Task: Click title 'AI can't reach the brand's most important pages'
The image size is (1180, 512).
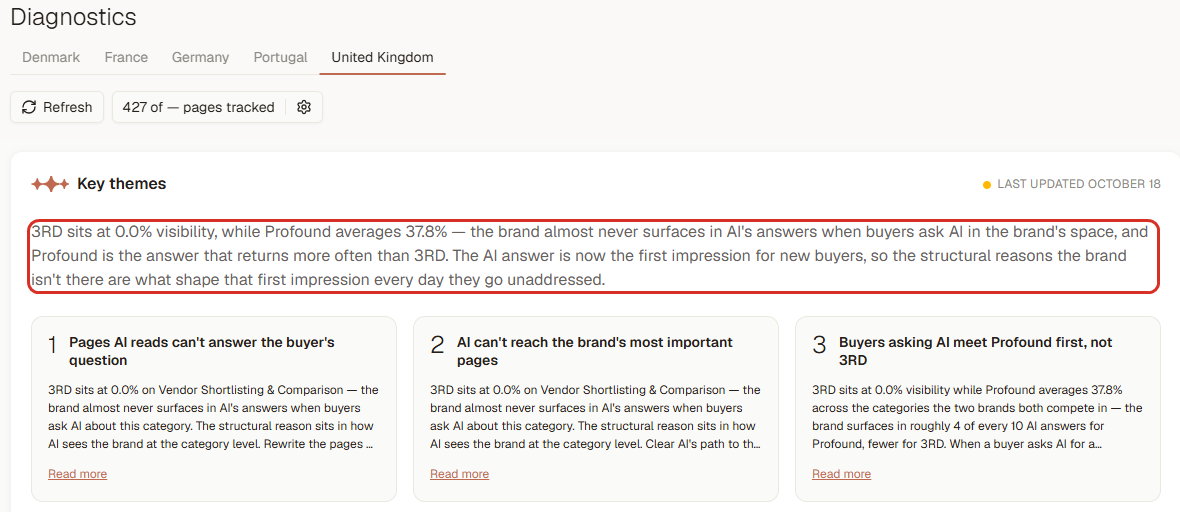Action: [x=595, y=352]
